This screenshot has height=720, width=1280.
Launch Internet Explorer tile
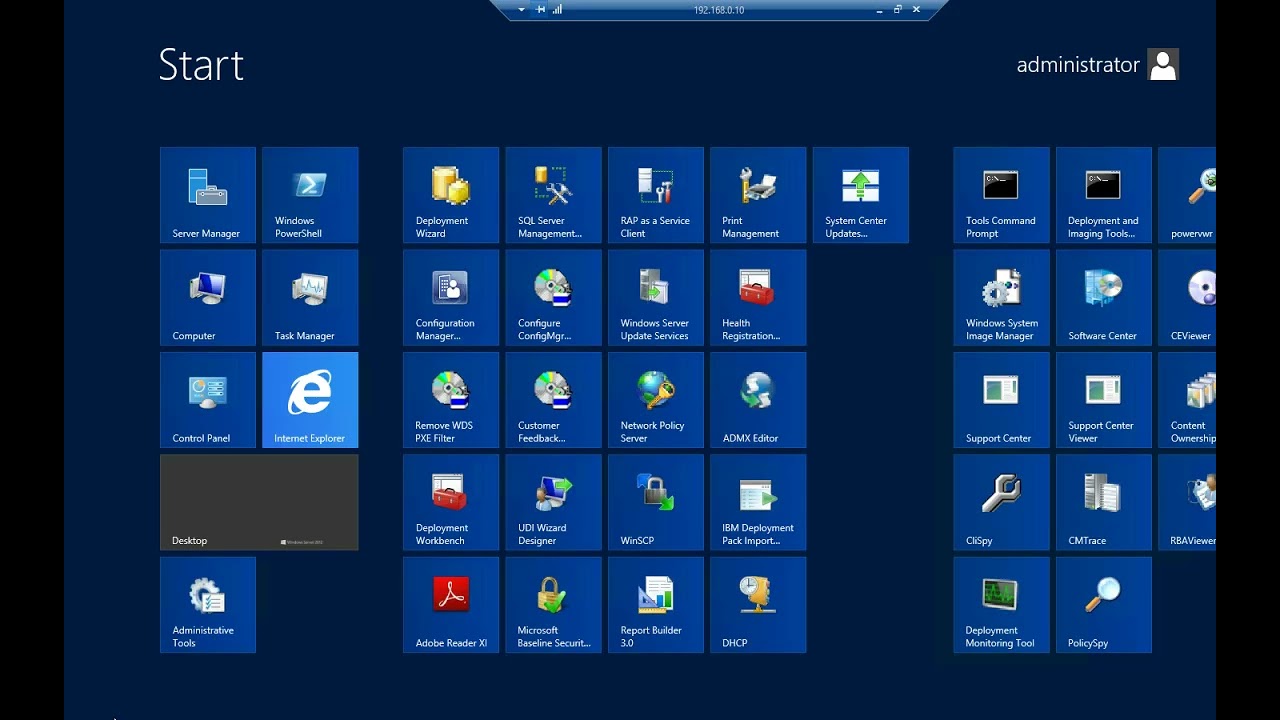point(310,400)
